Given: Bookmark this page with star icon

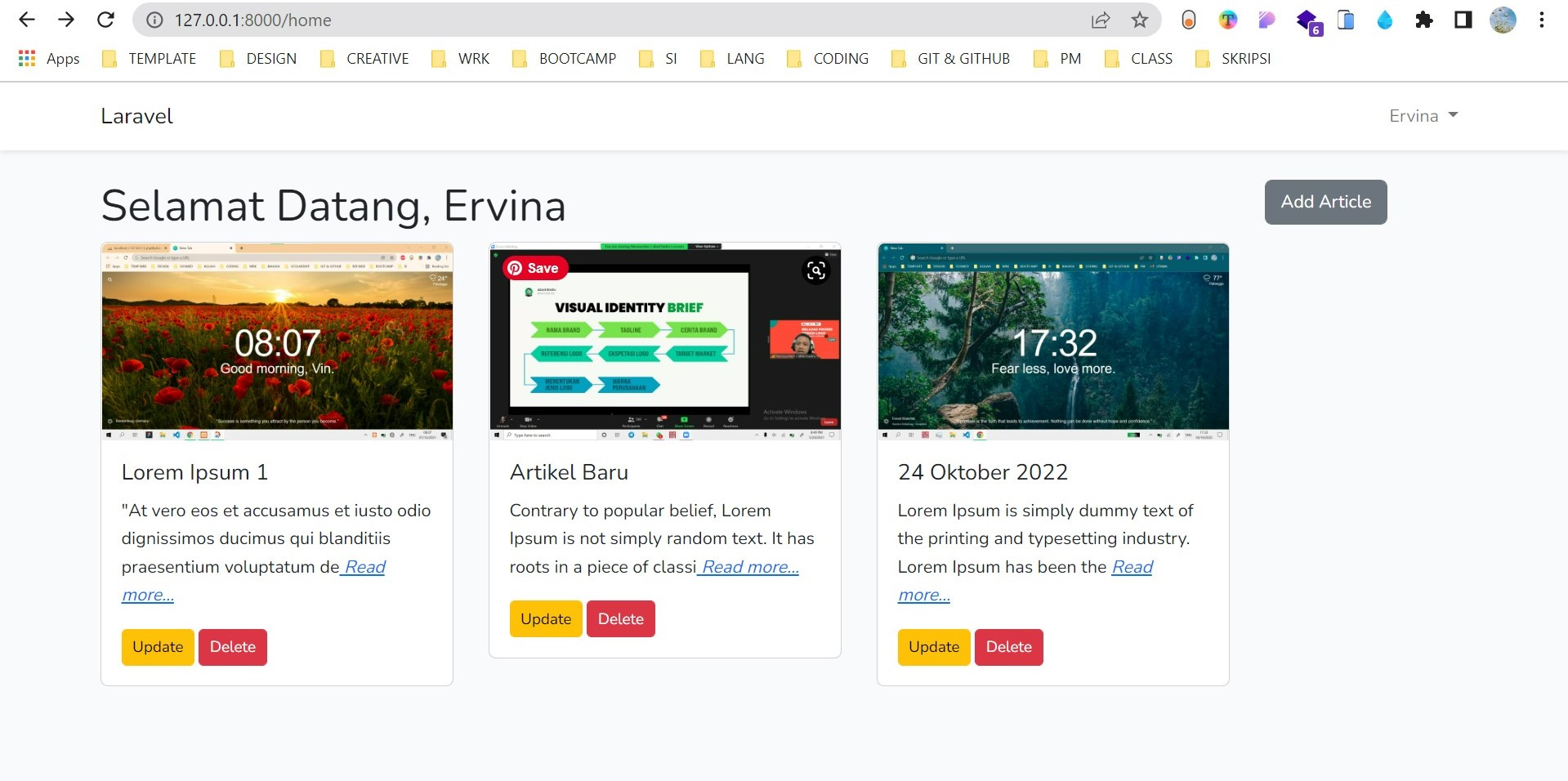Looking at the screenshot, I should [1139, 20].
